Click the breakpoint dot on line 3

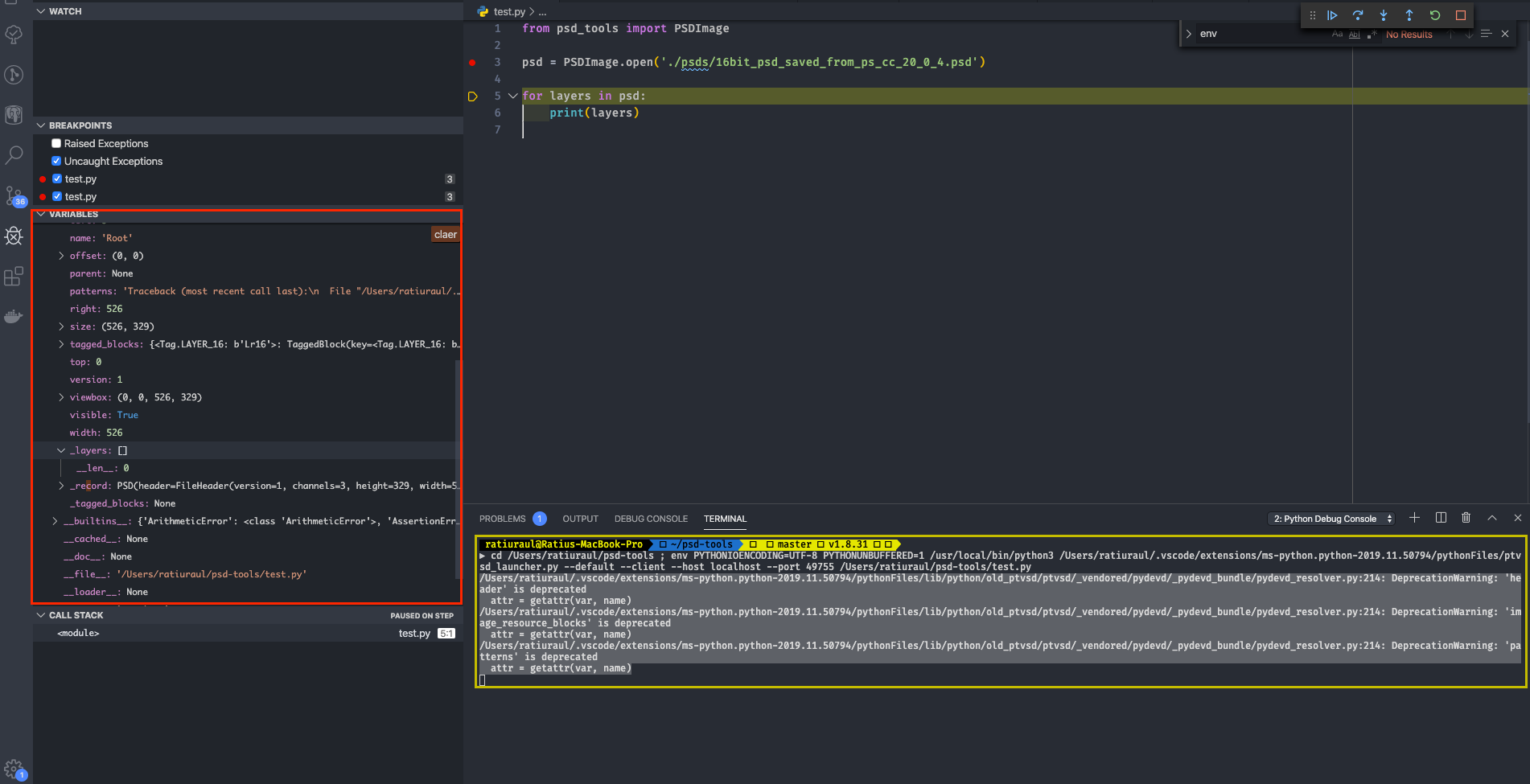click(472, 62)
